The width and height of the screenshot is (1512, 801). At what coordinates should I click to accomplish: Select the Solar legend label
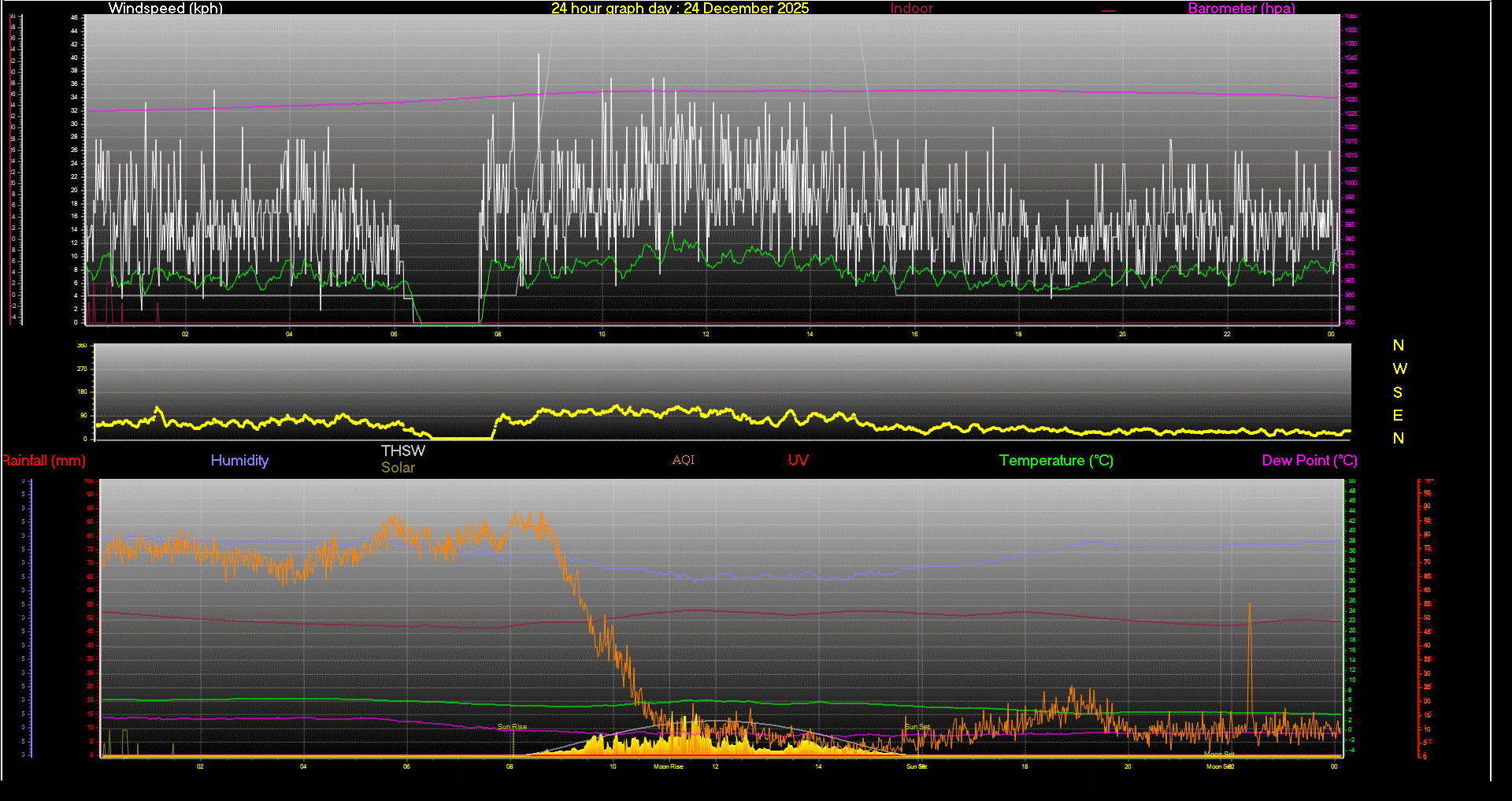point(398,468)
